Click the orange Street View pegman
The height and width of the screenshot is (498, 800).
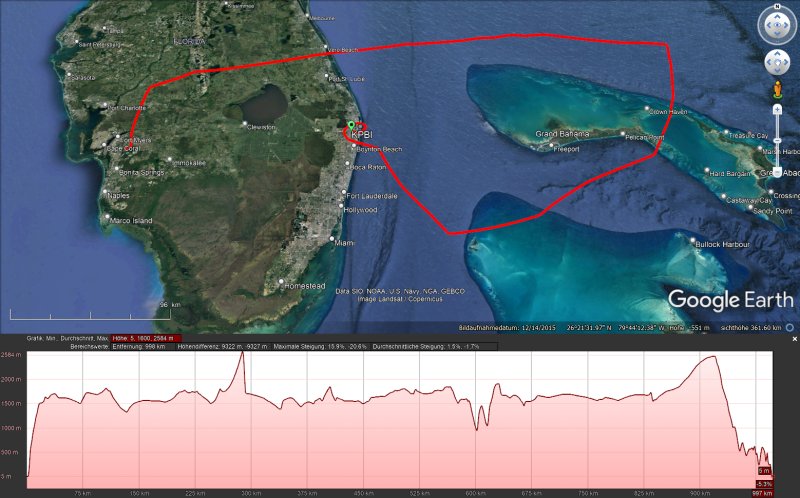(777, 90)
